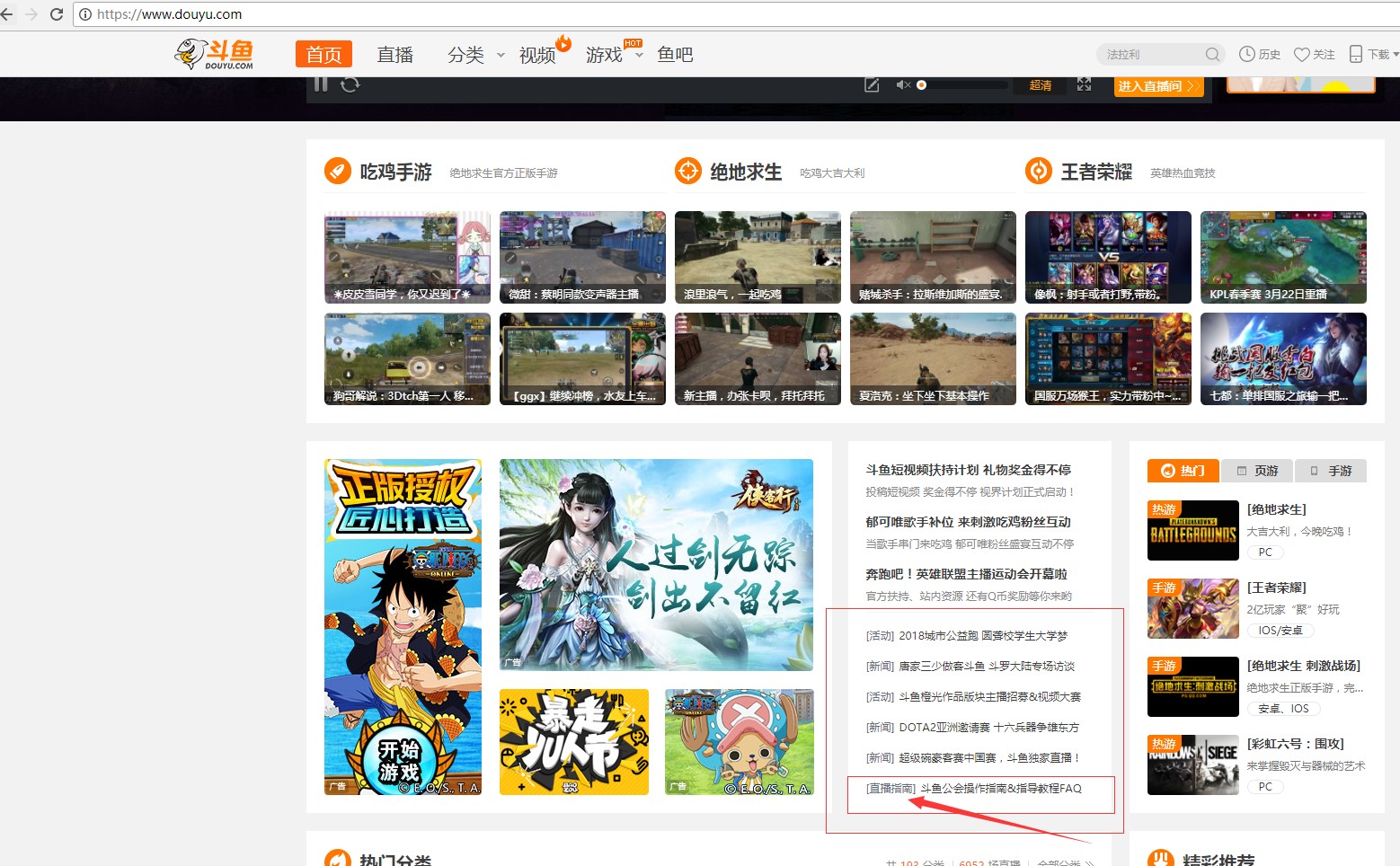The image size is (1400, 866).
Task: Click the 人过剑无踪 game ad banner
Action: coord(656,565)
